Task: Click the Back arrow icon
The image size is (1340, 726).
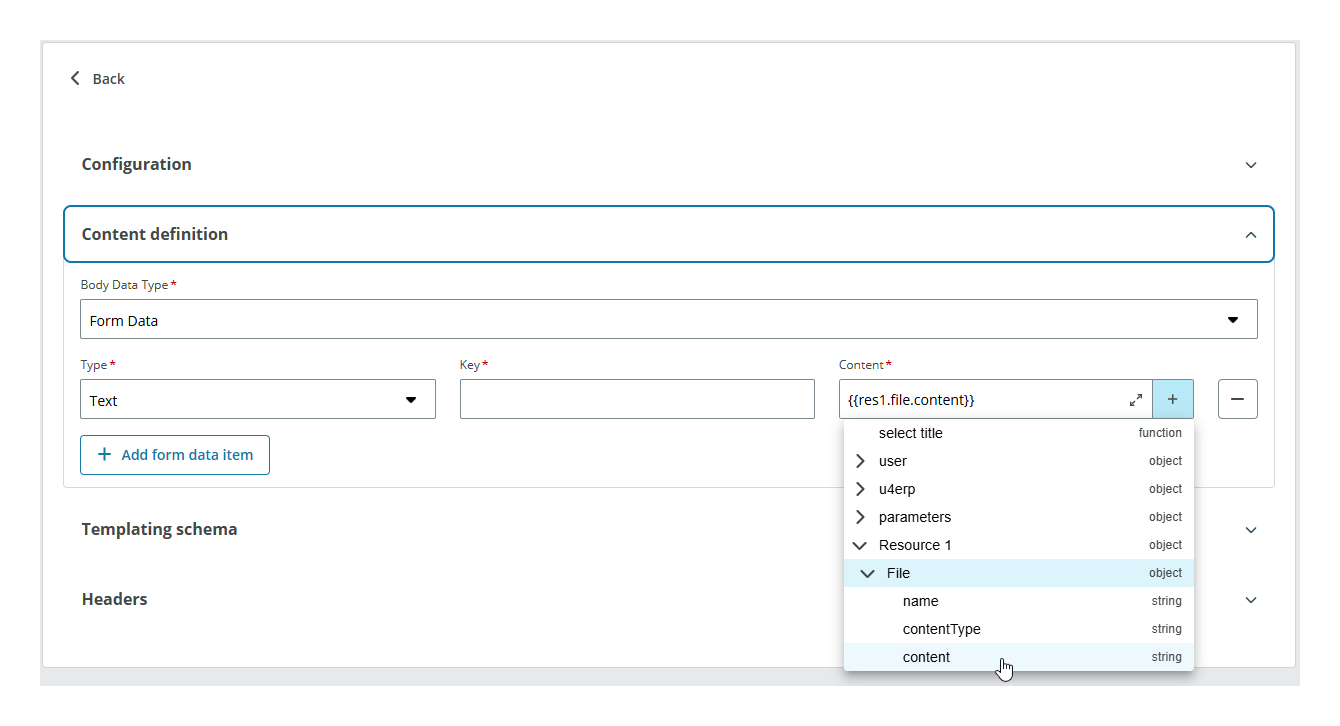Action: coord(74,77)
